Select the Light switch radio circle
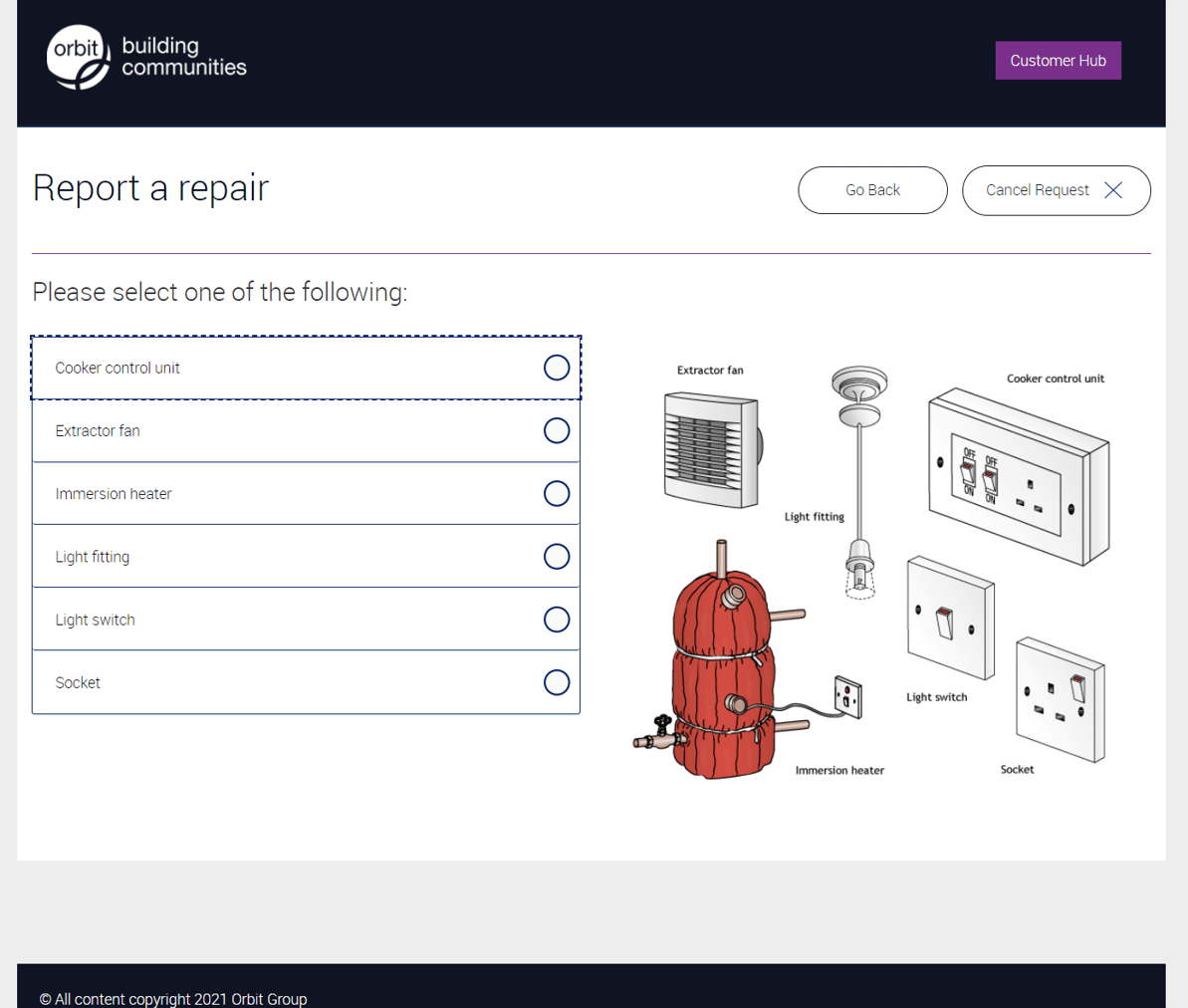Viewport: 1188px width, 1008px height. [557, 620]
